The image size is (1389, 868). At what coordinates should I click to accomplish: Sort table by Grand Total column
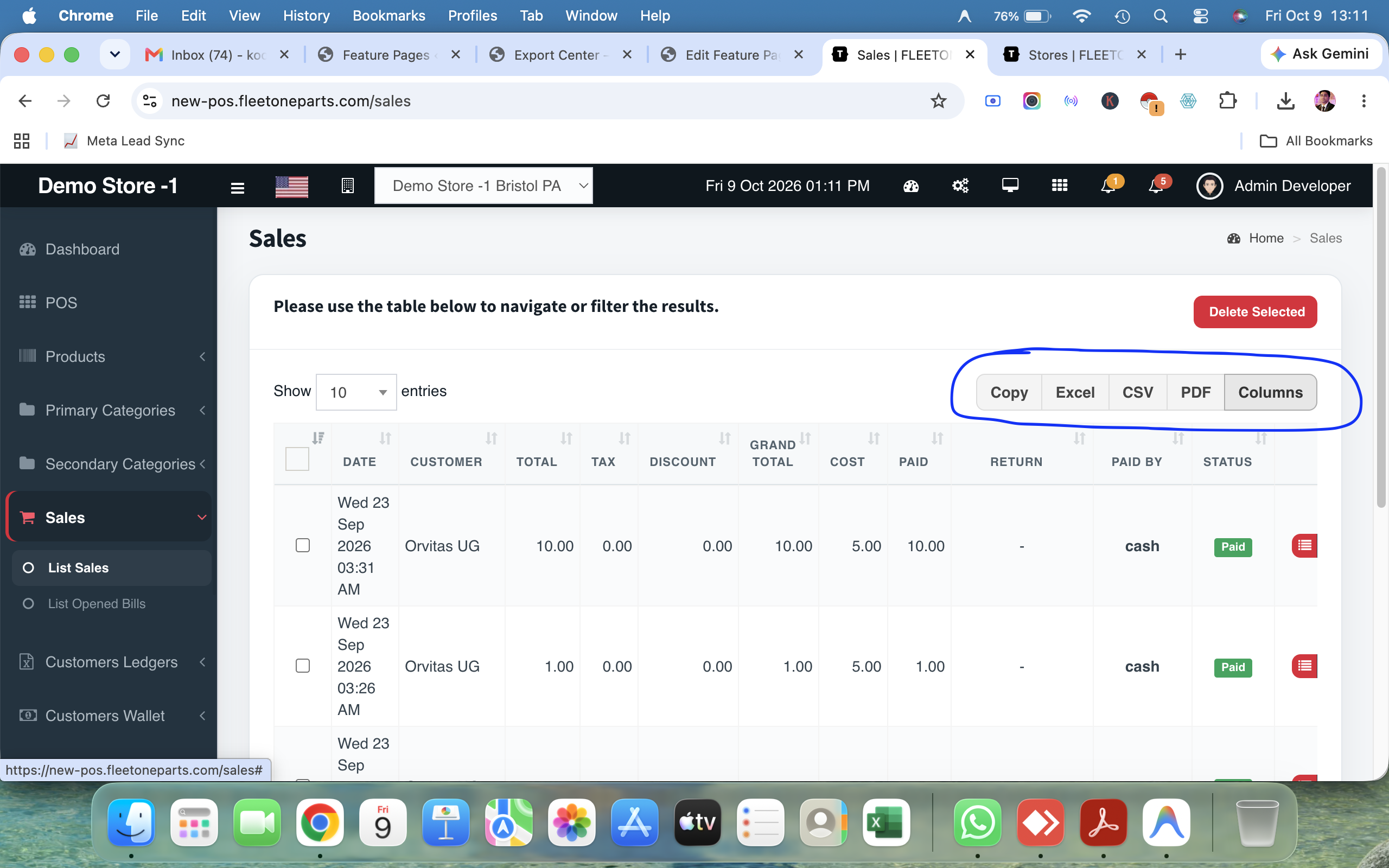(778, 454)
